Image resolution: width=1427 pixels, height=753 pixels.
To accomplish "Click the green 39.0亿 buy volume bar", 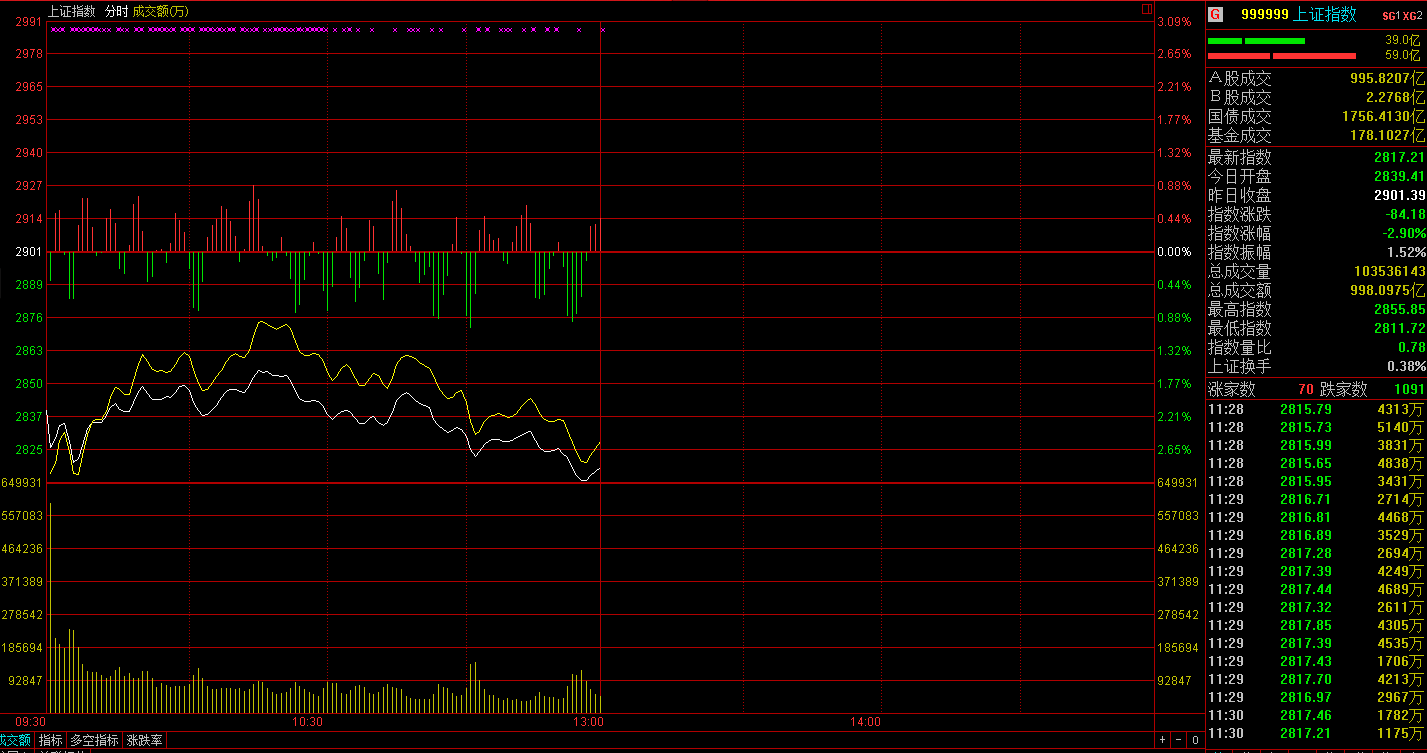I will click(1257, 41).
